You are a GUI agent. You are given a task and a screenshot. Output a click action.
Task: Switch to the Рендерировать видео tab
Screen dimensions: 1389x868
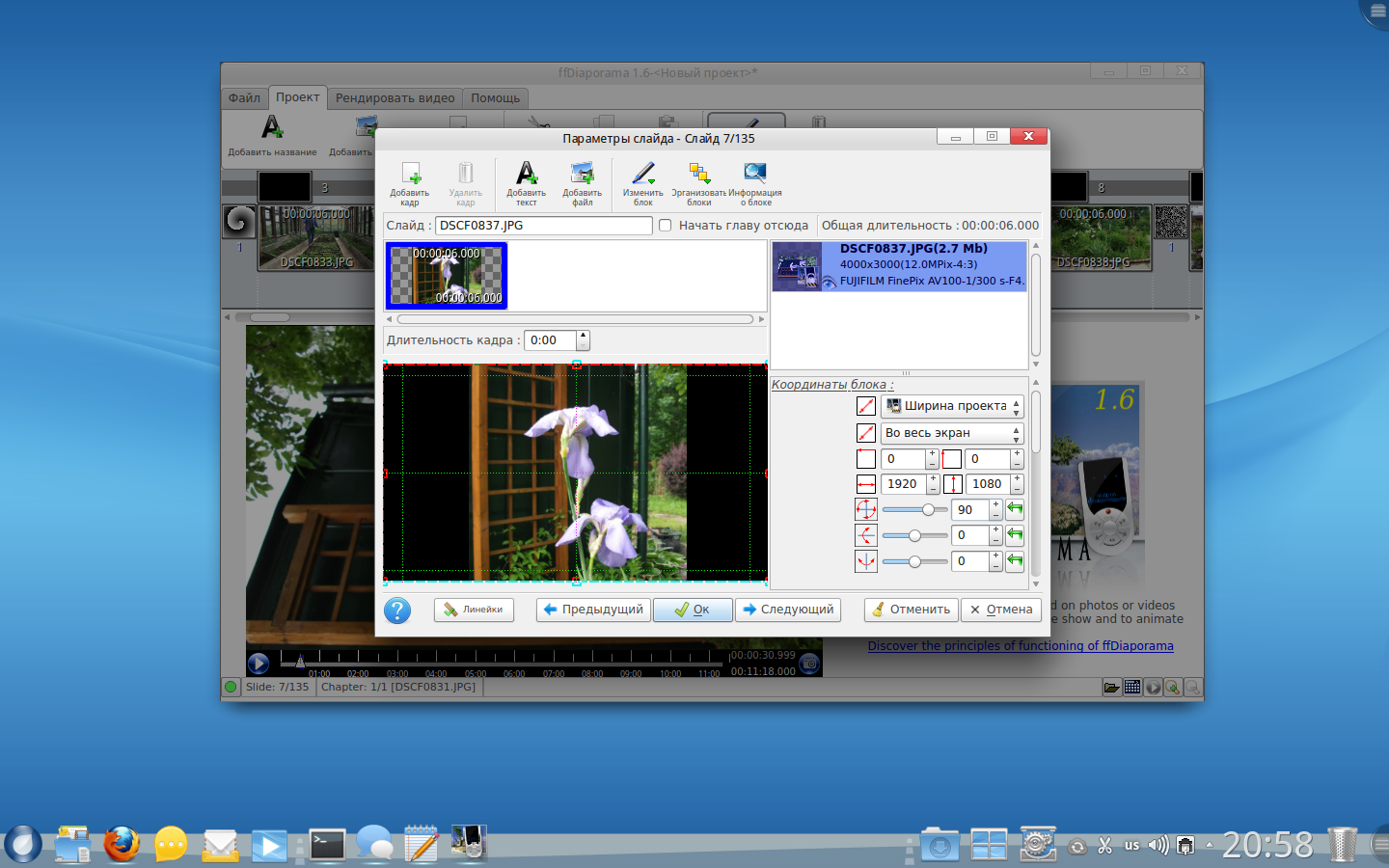coord(395,98)
